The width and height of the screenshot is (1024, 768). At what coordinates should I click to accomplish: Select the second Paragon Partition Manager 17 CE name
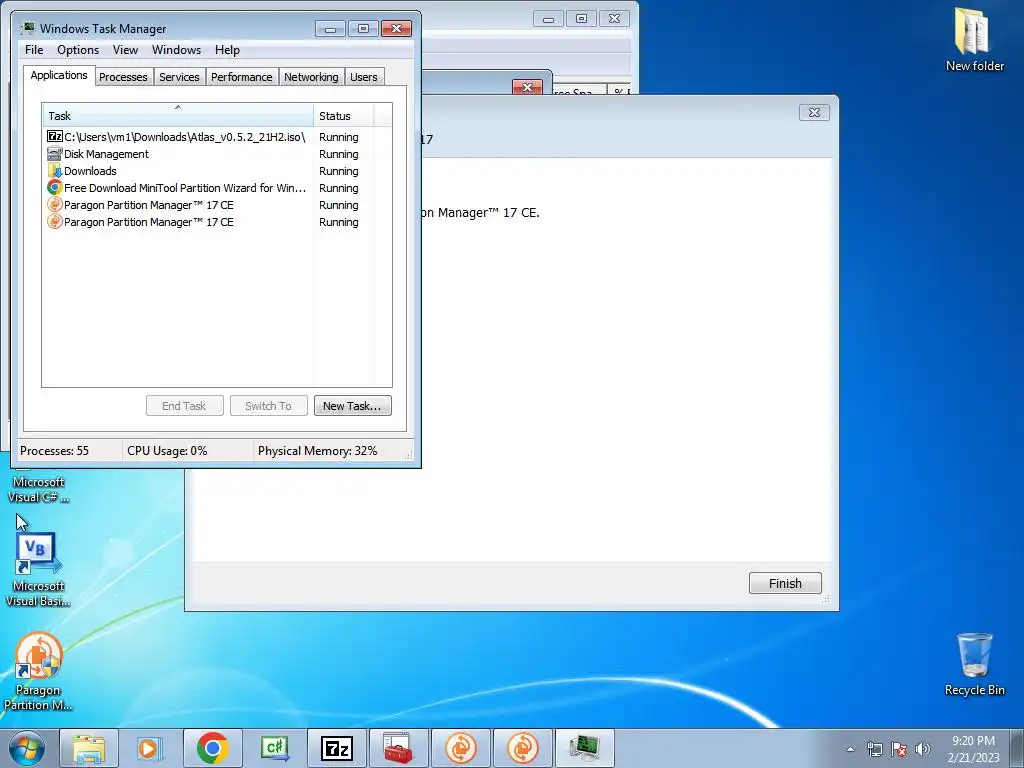click(149, 222)
